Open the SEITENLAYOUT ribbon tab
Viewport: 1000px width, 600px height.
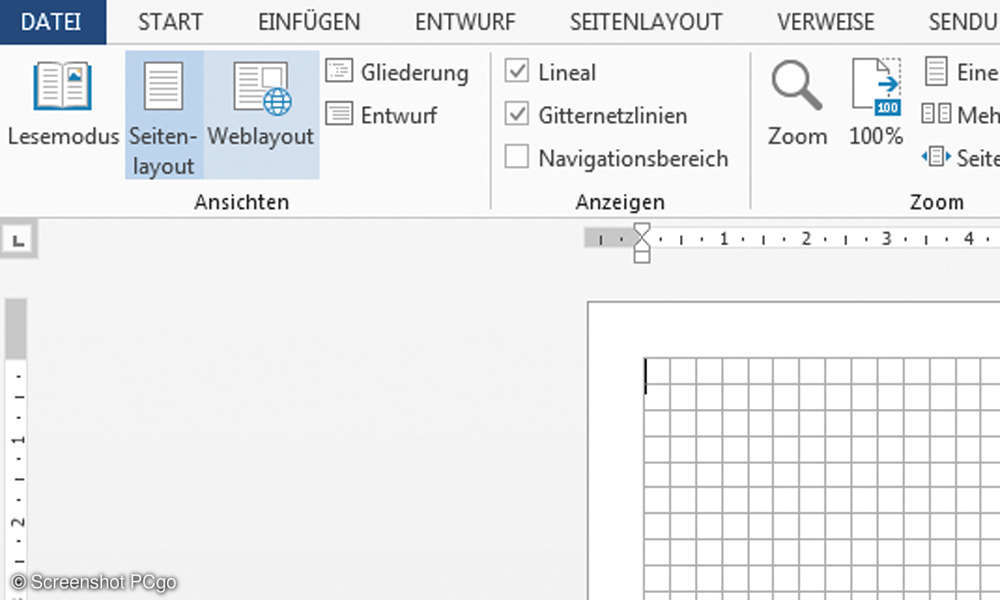click(x=645, y=21)
